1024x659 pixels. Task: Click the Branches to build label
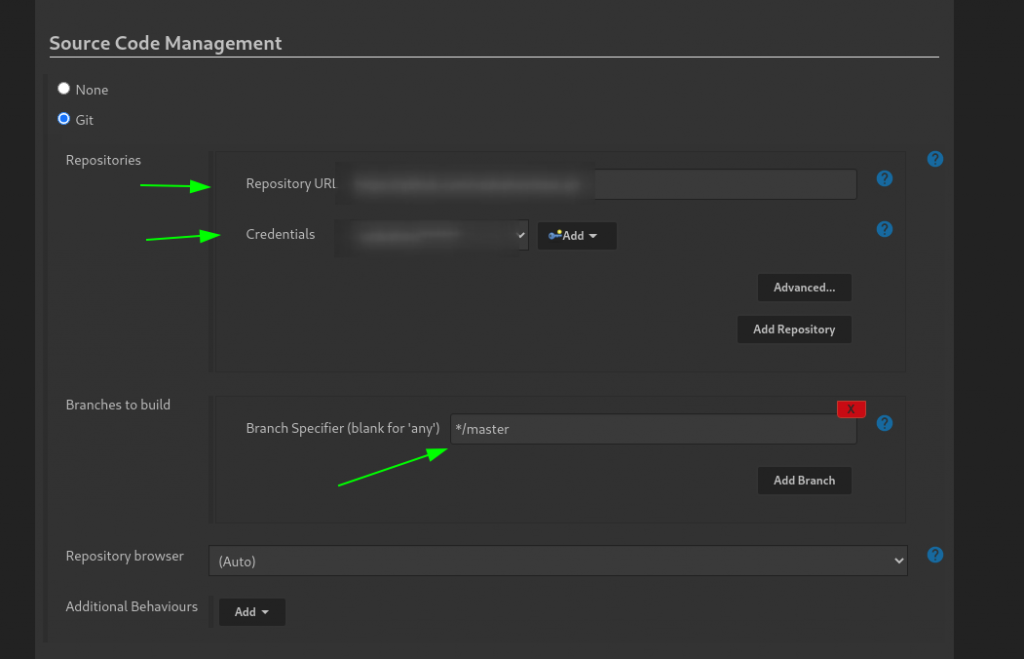(118, 405)
